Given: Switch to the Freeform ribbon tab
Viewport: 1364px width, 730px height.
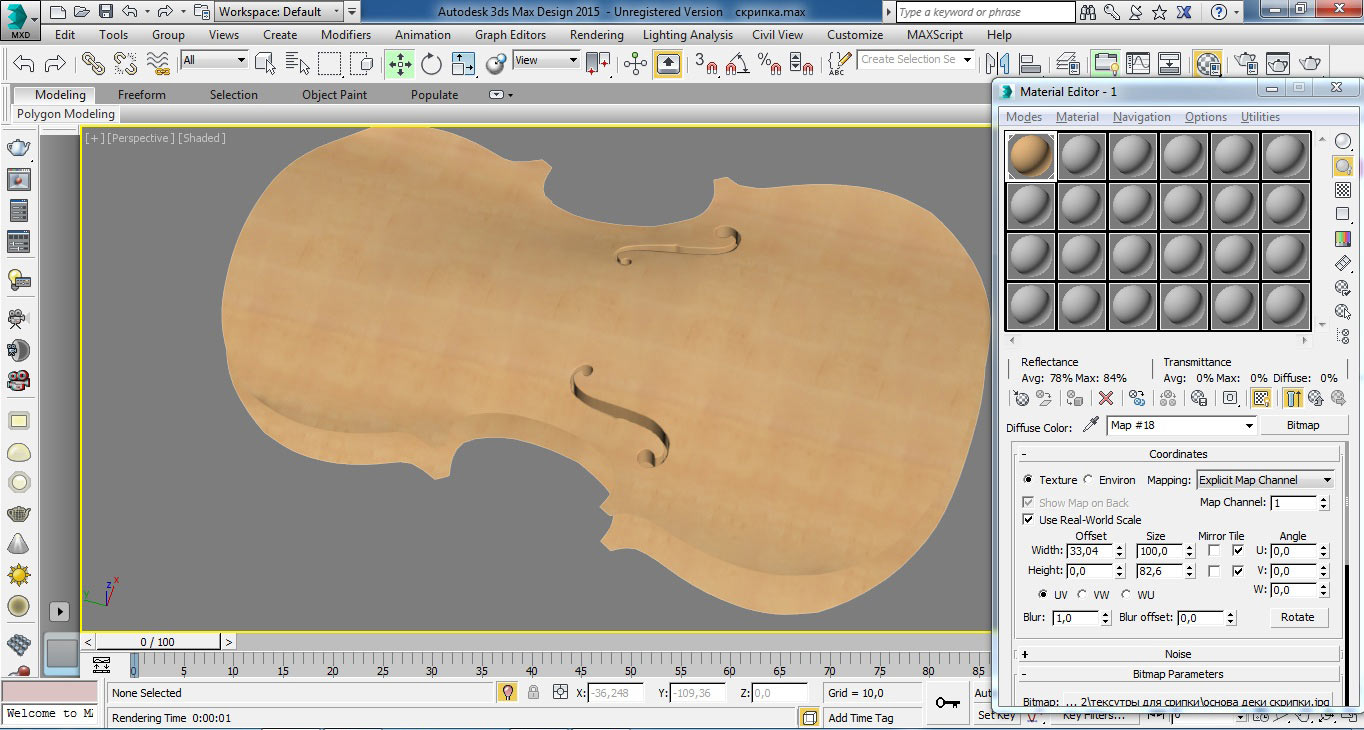Looking at the screenshot, I should [142, 95].
